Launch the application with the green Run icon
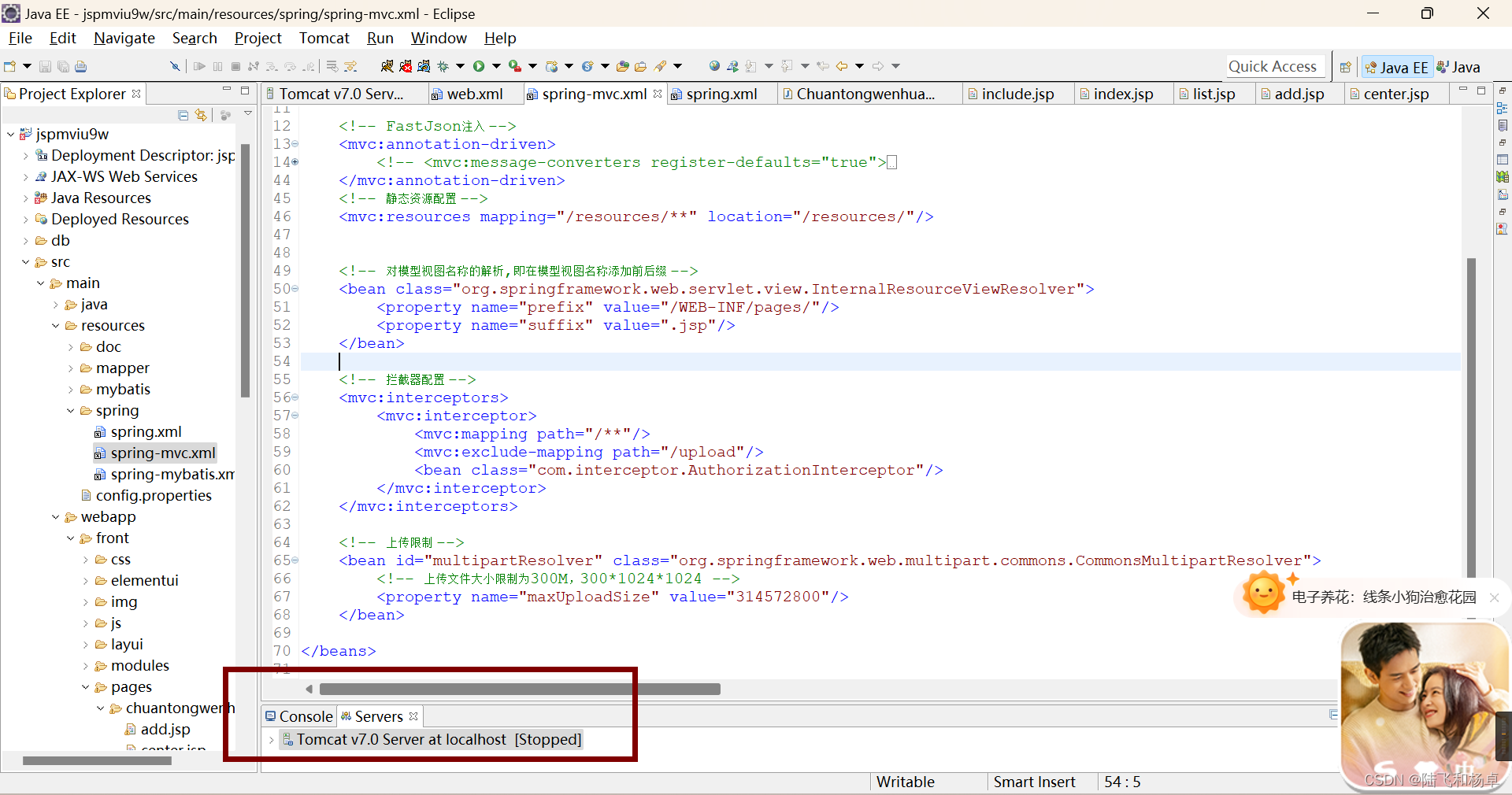This screenshot has height=795, width=1512. (480, 66)
